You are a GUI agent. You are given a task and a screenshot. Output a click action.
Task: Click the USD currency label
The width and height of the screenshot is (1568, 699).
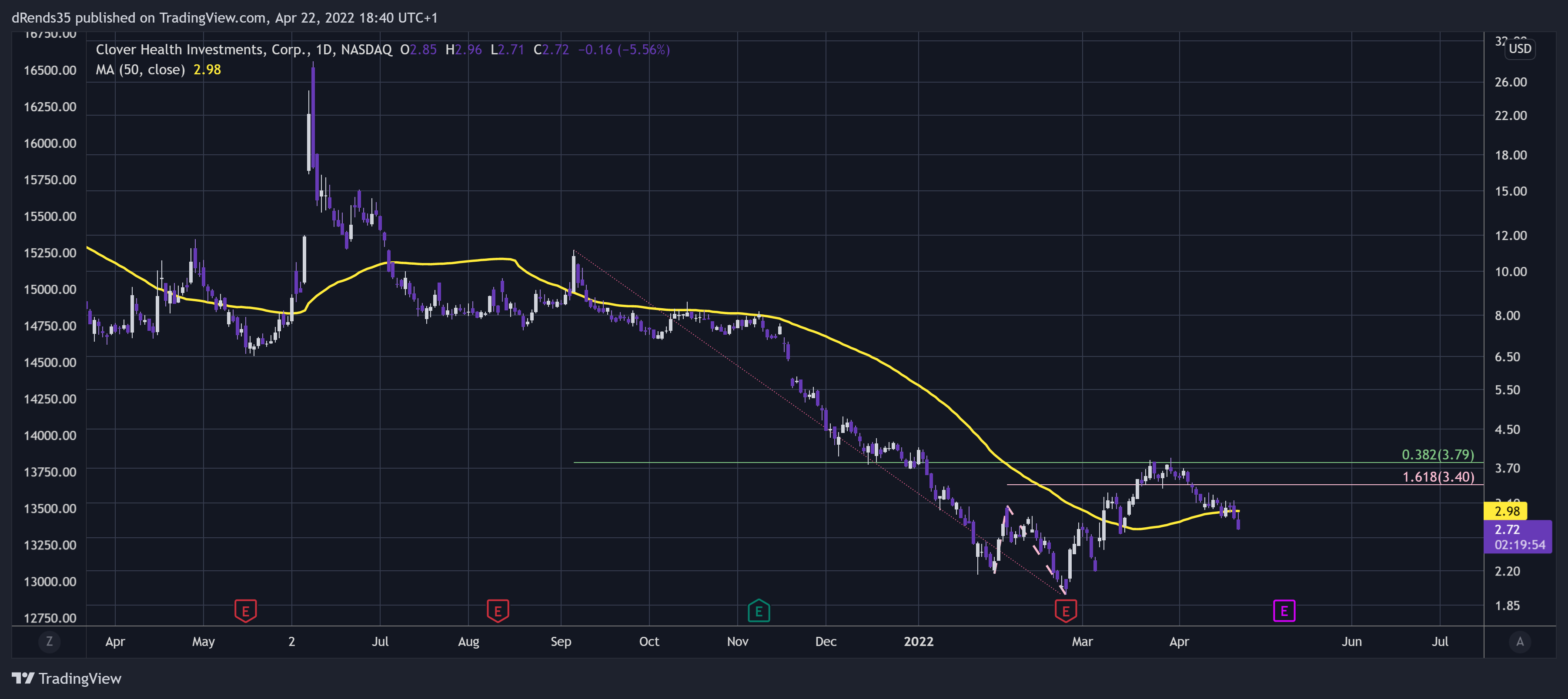coord(1519,49)
